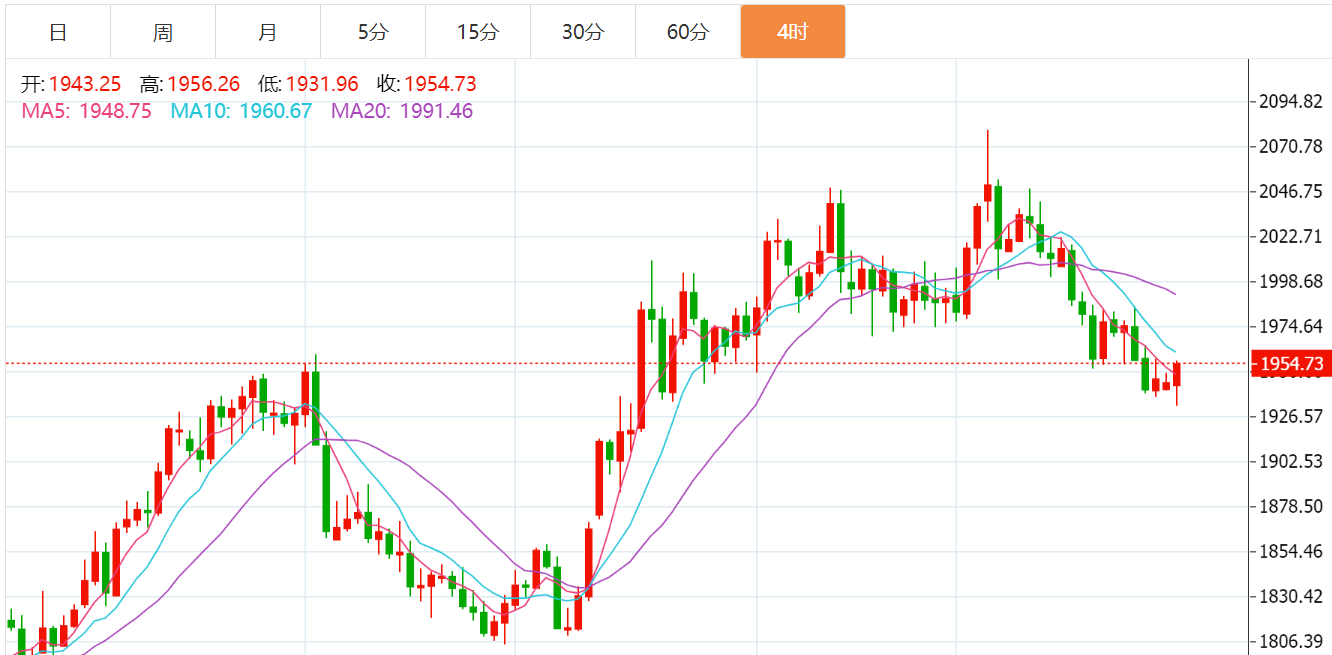This screenshot has width=1332, height=655.
Task: Click the 1878.50 price axis label
Action: 1291,506
